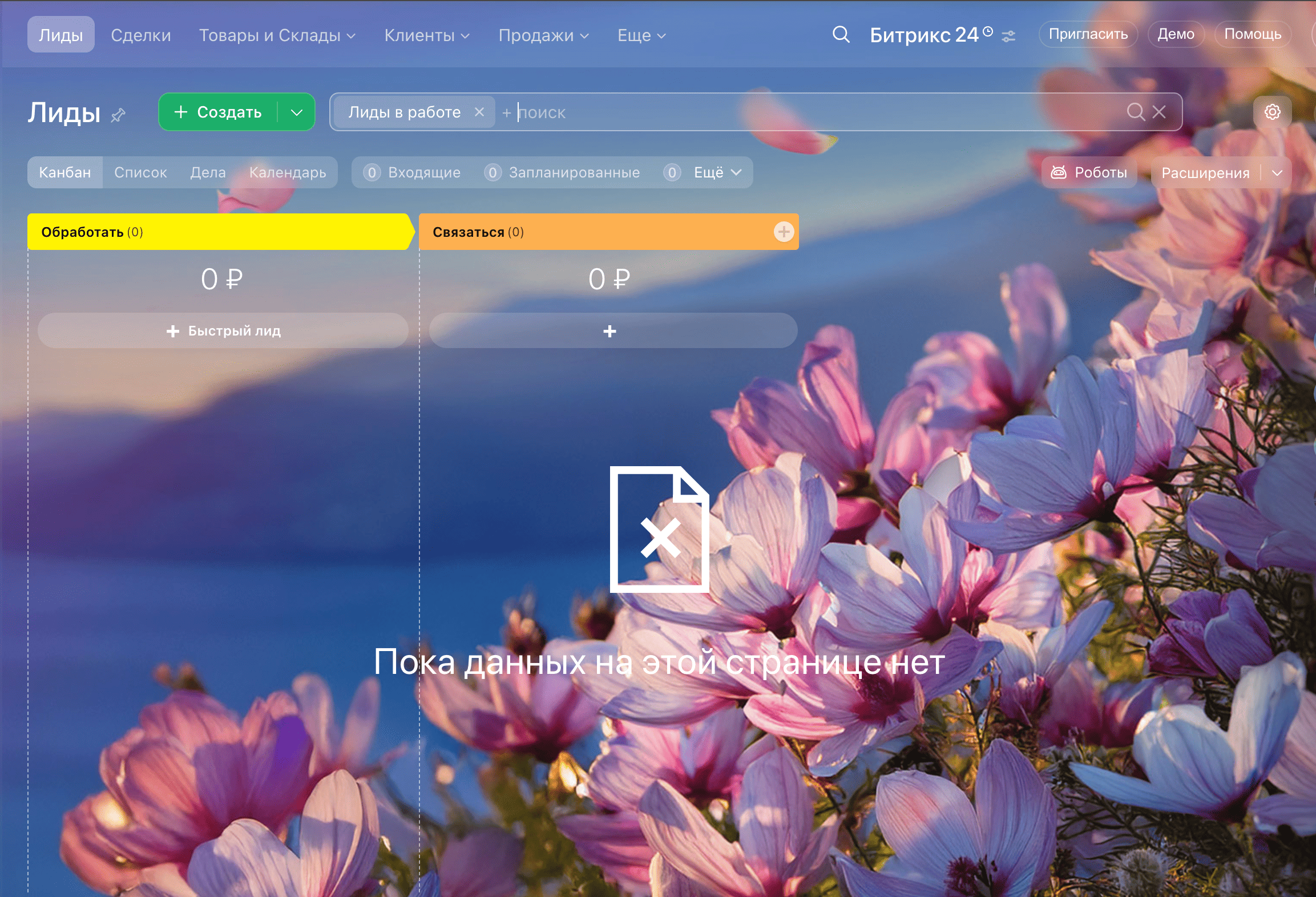Open the Сделки menu item
1316x897 pixels.
(140, 35)
